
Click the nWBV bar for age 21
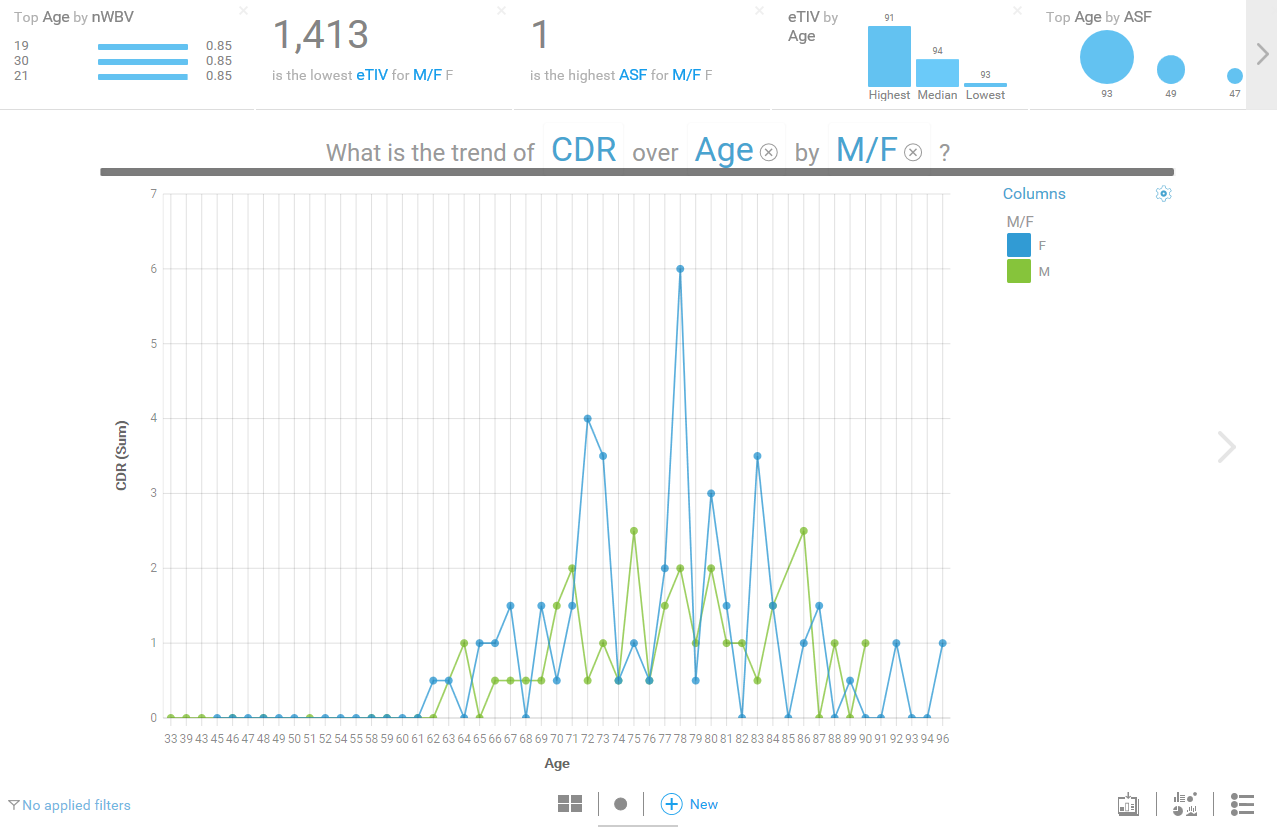(x=143, y=76)
